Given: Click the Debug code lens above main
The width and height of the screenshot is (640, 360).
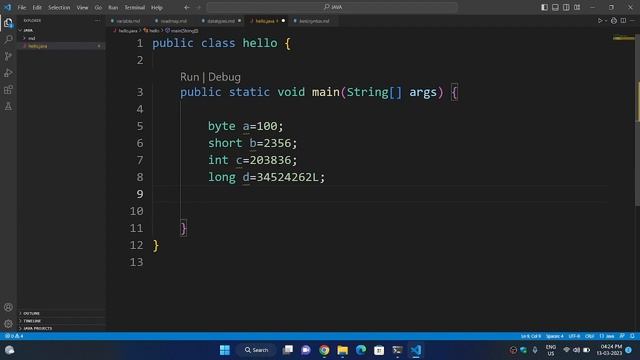Looking at the screenshot, I should click(x=224, y=77).
